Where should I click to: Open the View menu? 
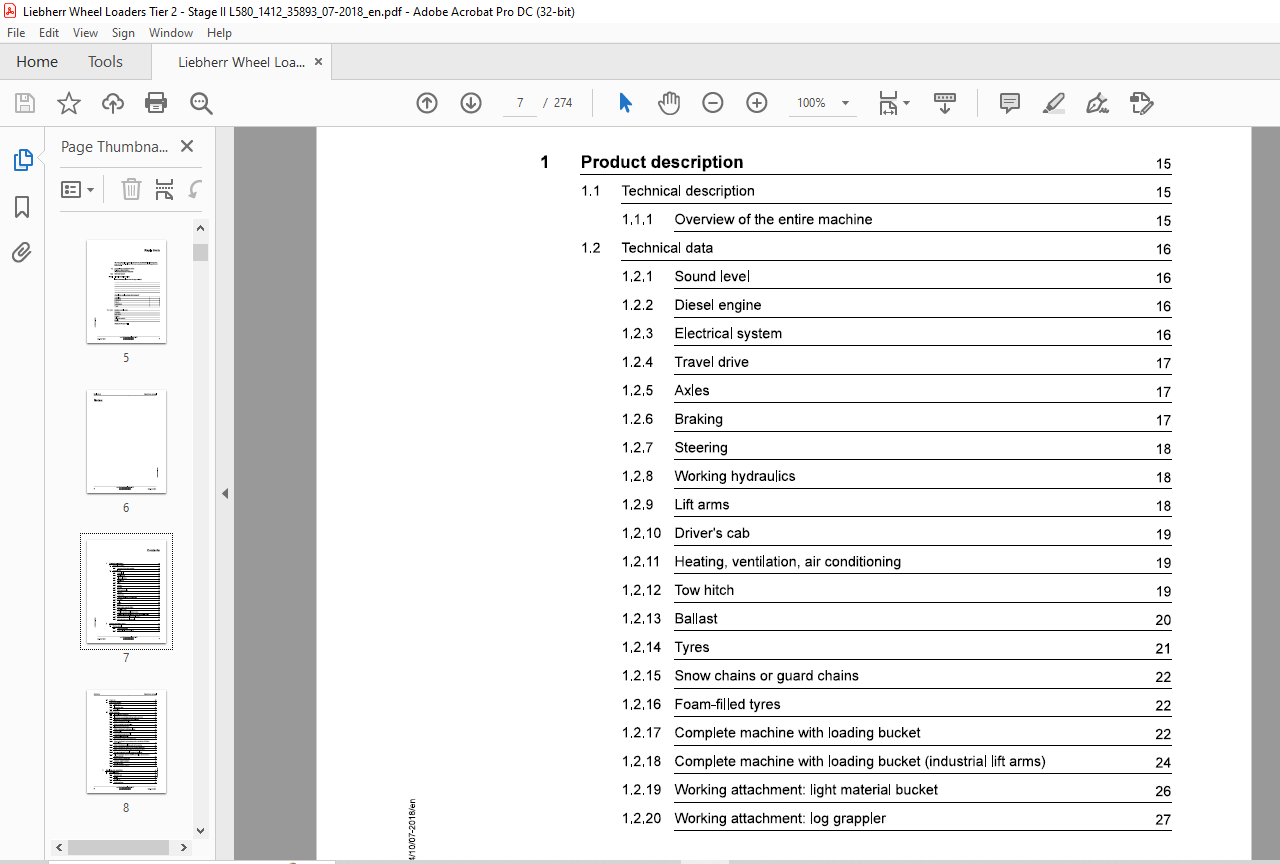(x=85, y=33)
